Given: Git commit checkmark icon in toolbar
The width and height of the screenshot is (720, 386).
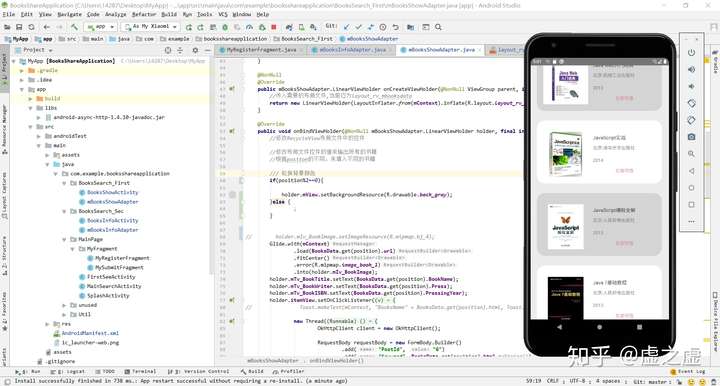Looking at the screenshot, I should pos(359,27).
